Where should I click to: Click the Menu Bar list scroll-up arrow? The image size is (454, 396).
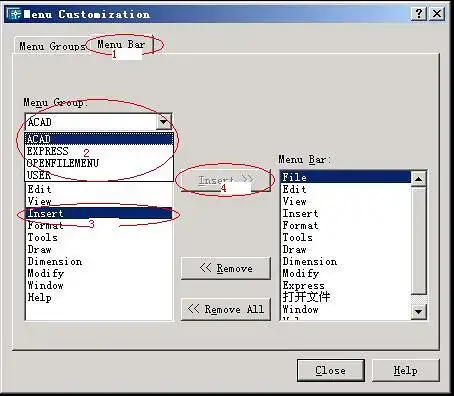pos(418,179)
